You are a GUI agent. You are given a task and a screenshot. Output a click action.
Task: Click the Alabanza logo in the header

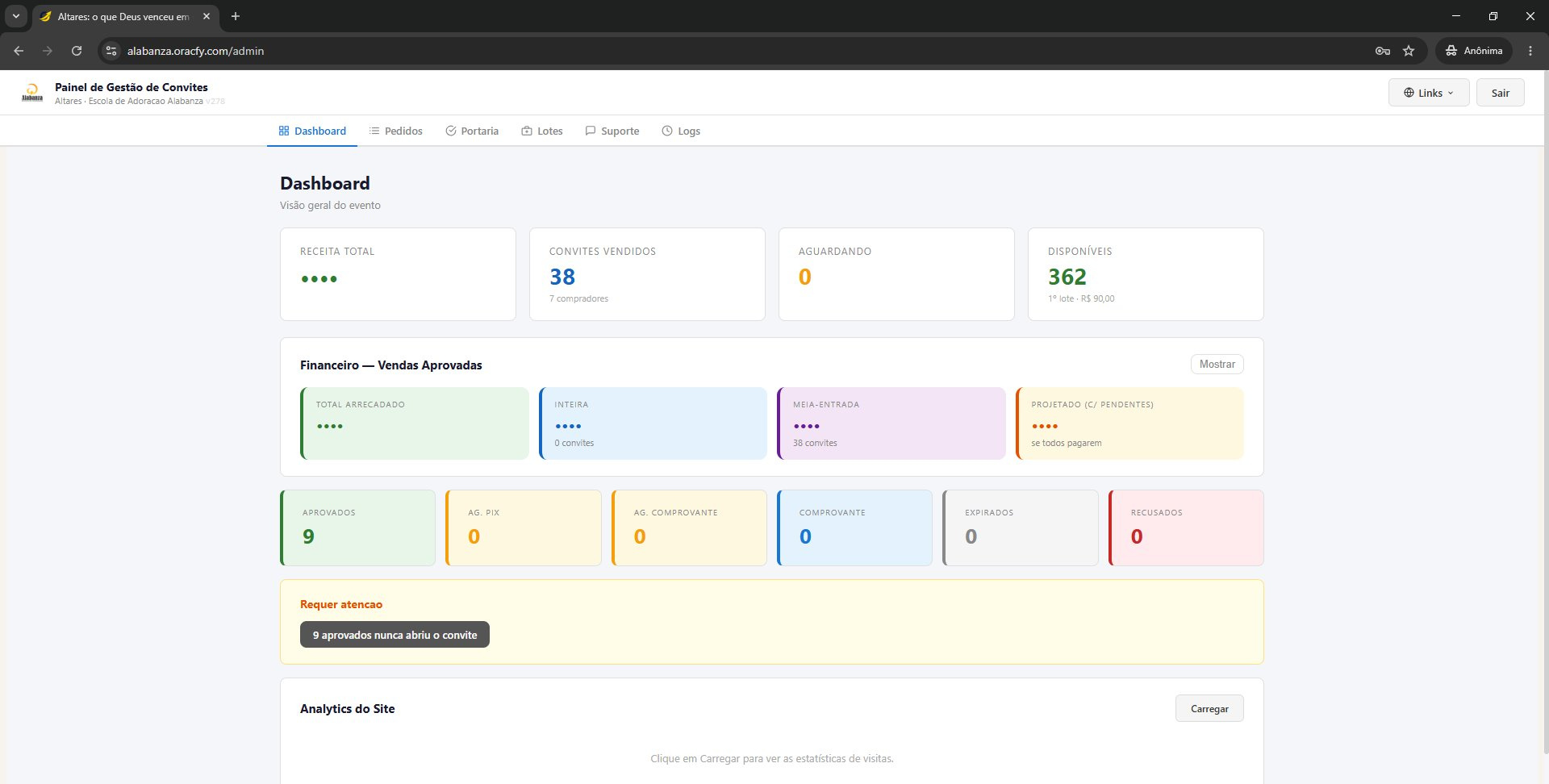coord(32,93)
